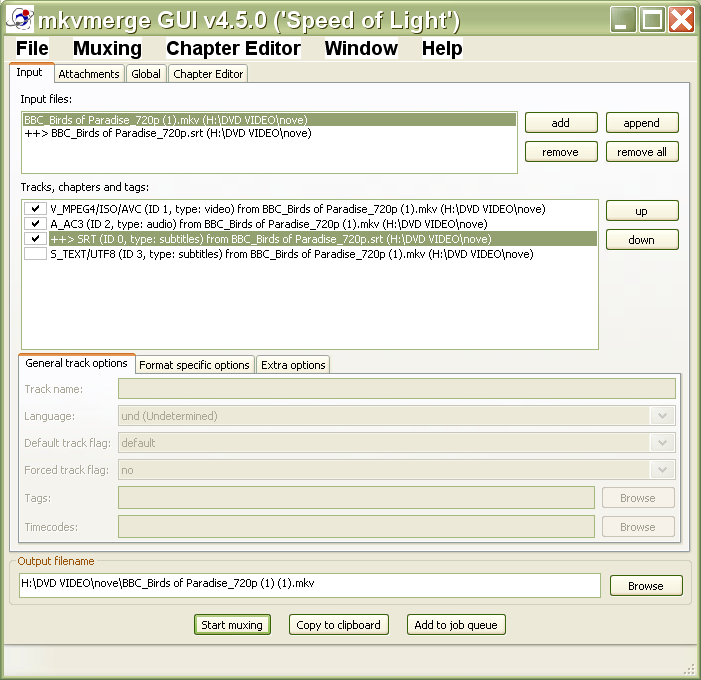Switch to General track options tab
Image resolution: width=701 pixels, height=680 pixels.
(x=76, y=363)
